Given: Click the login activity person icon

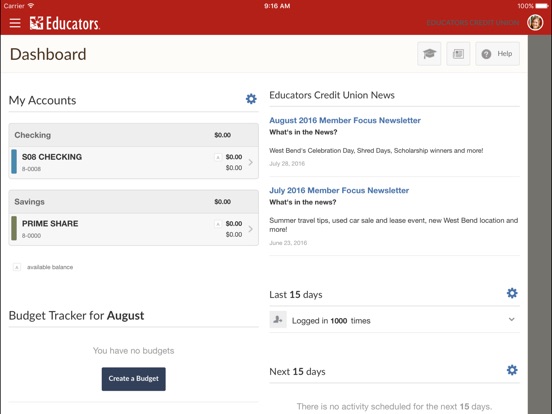Looking at the screenshot, I should pos(278,320).
